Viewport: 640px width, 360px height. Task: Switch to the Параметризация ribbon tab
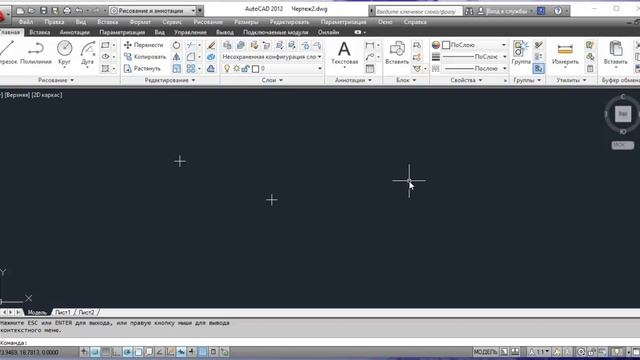(x=122, y=32)
